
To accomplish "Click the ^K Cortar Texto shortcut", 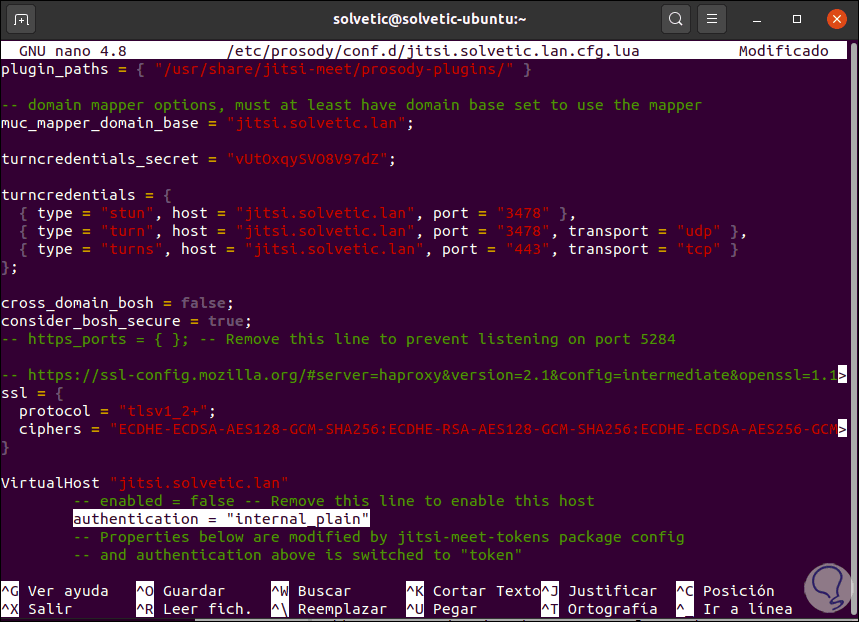I will (x=473, y=591).
